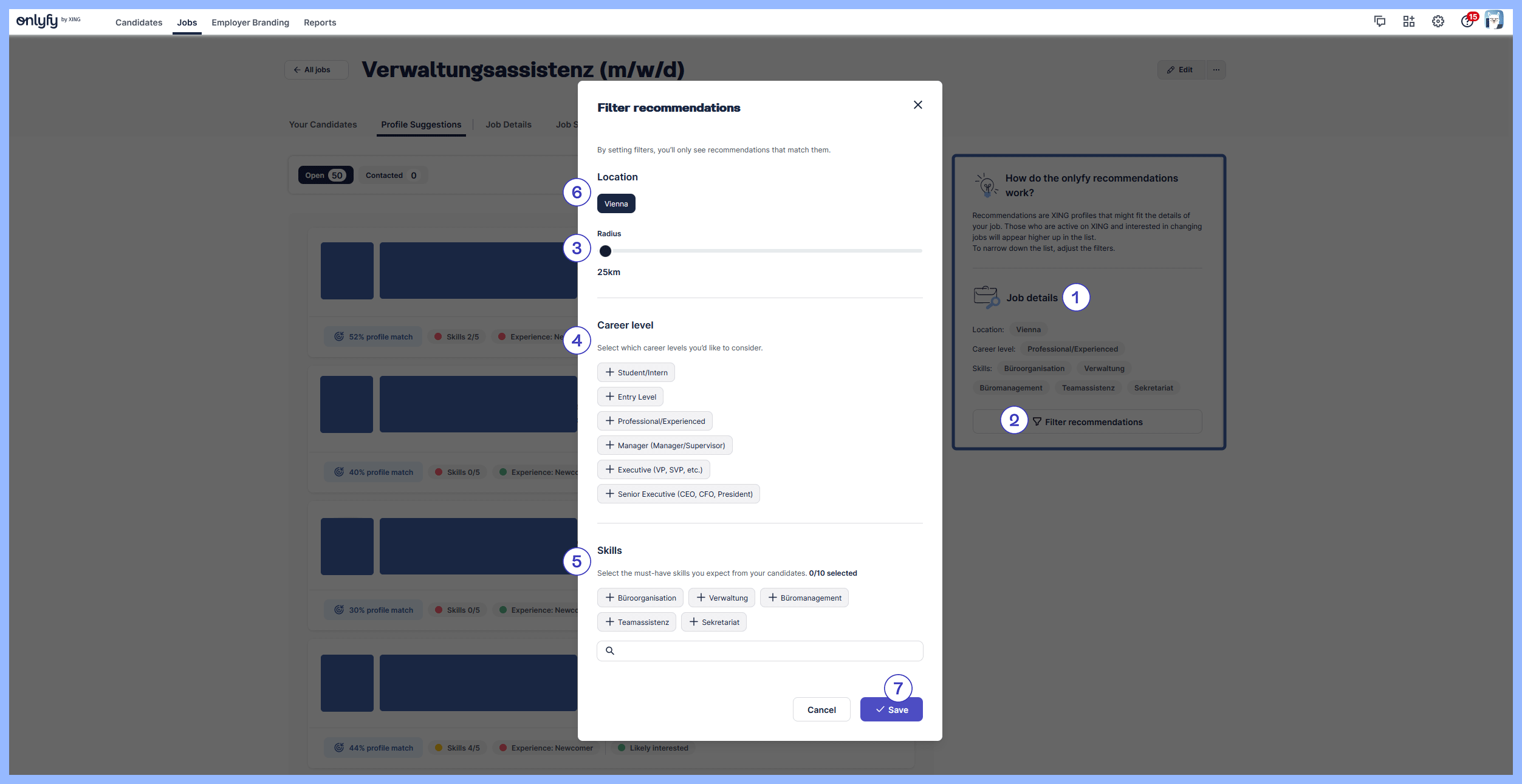
Task: Switch to Job Details tab
Action: click(508, 124)
